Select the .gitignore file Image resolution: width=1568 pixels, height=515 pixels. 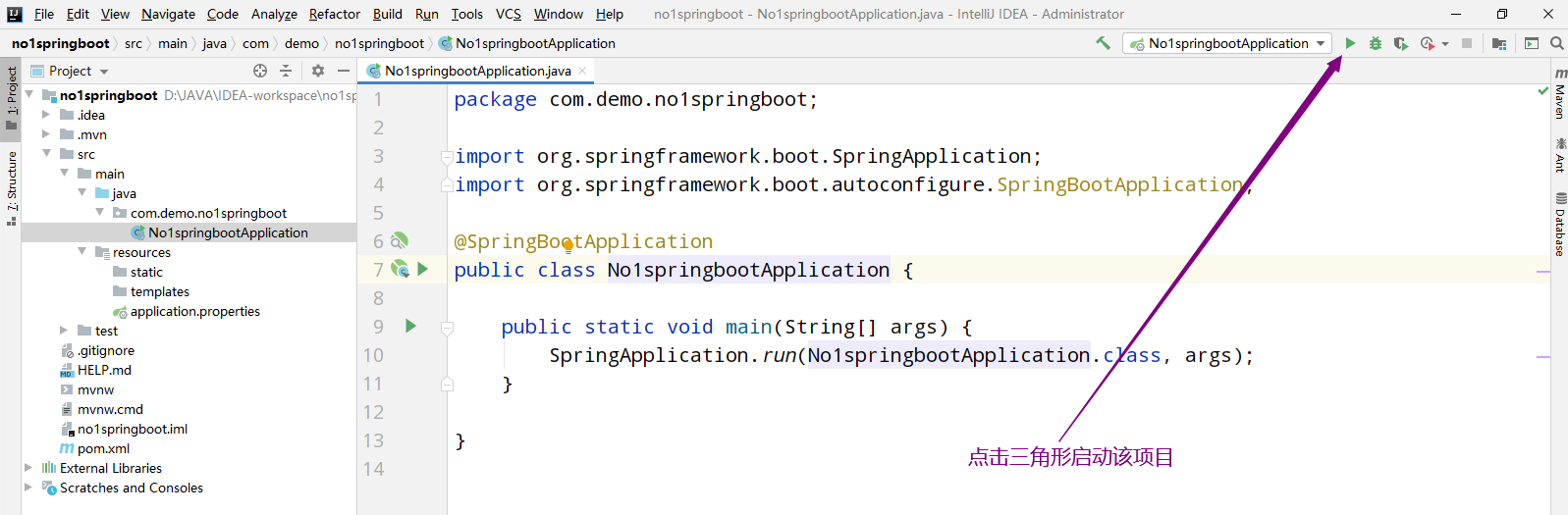pos(106,350)
